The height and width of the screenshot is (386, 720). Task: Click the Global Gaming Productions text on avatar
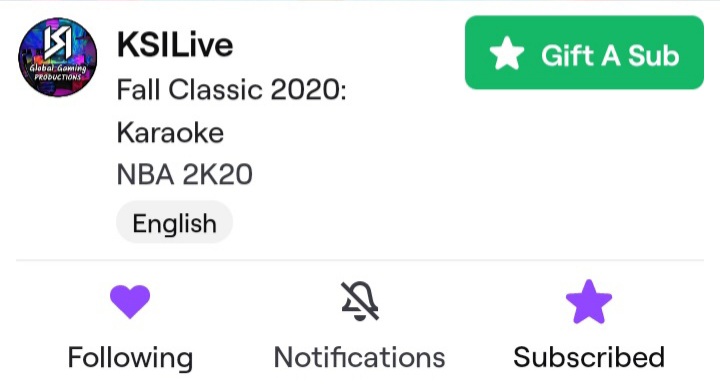tap(58, 73)
